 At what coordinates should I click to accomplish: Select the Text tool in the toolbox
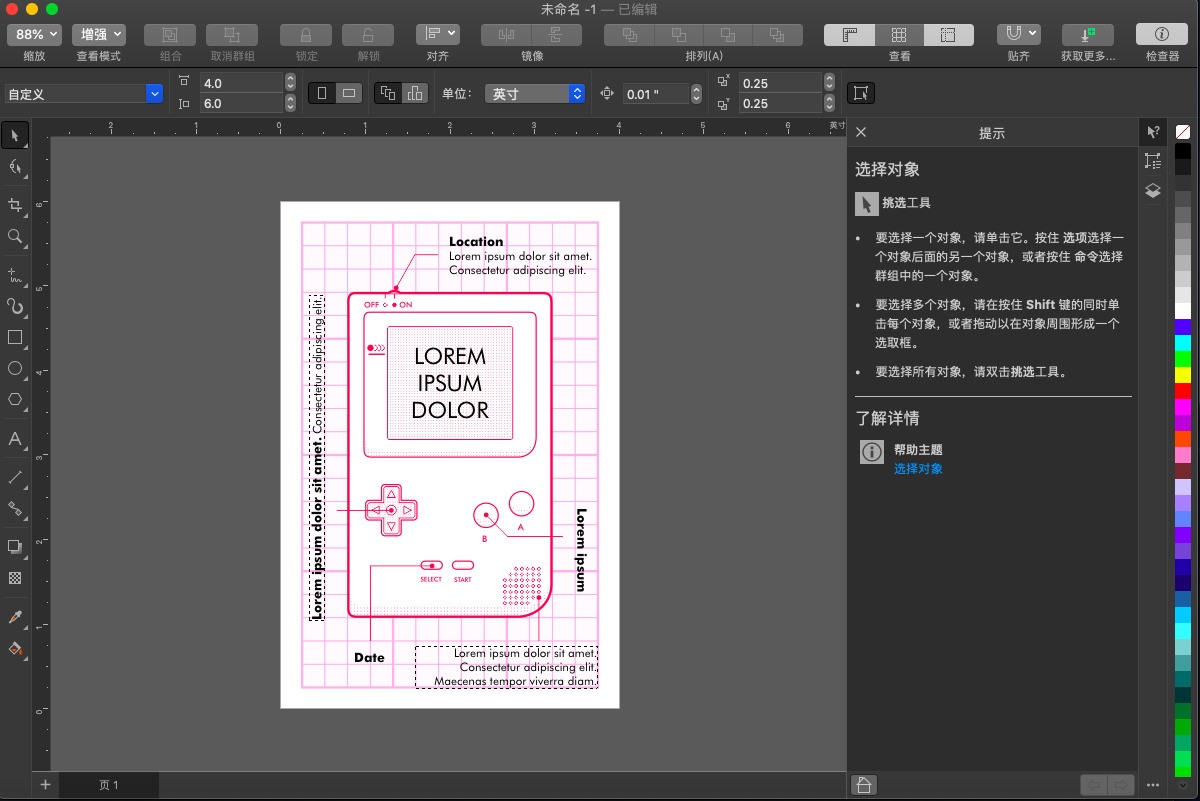pos(15,440)
